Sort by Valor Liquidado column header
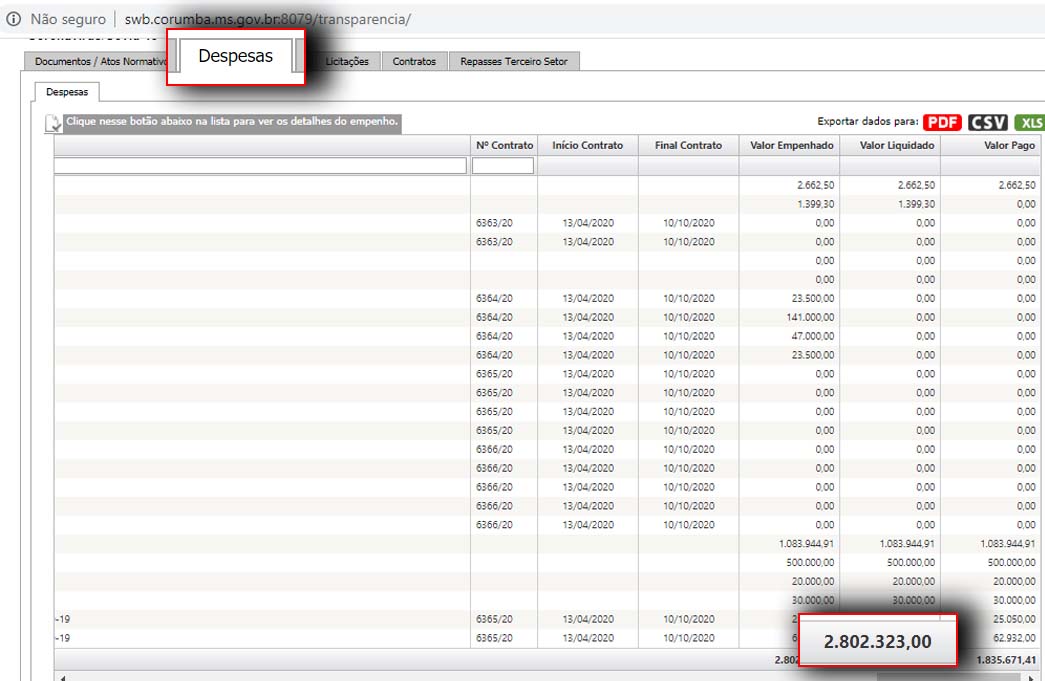 [896, 145]
